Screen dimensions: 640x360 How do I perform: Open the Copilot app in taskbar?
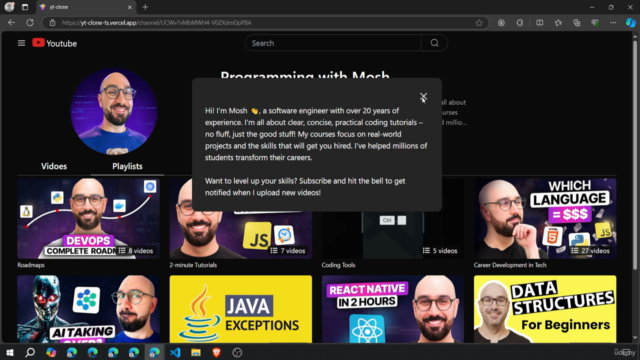[51, 352]
